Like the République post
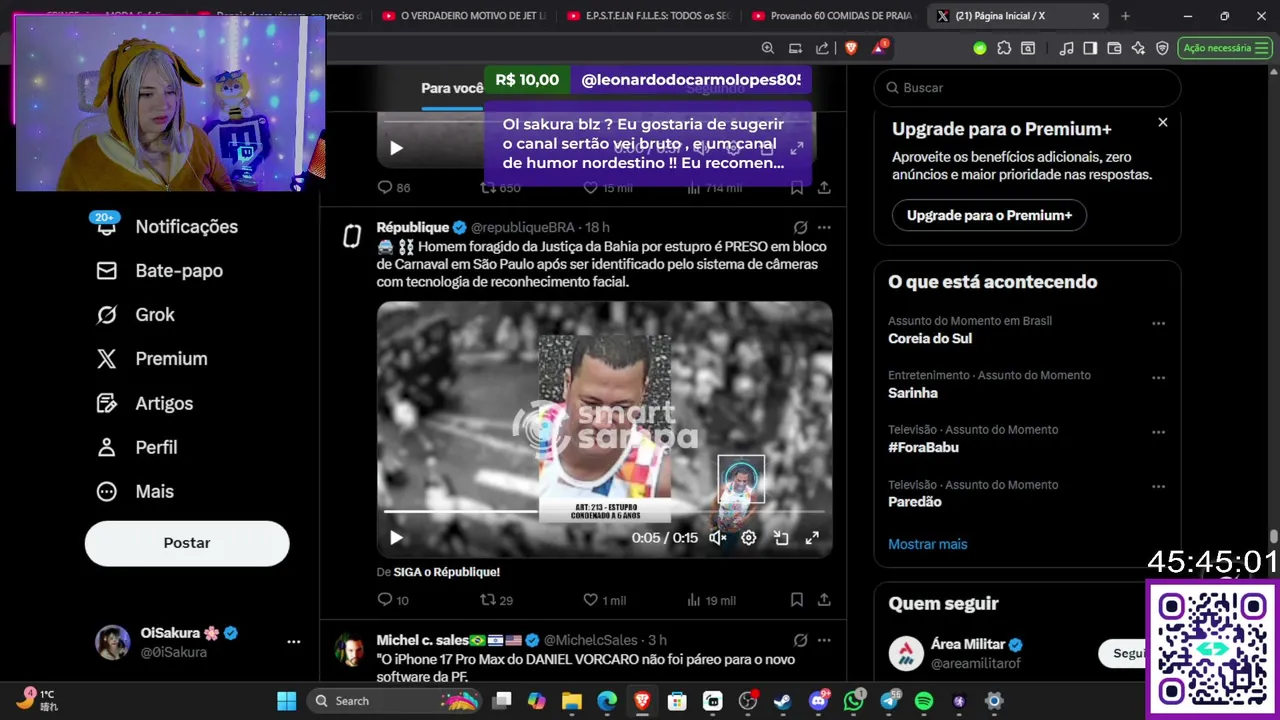Screen dimensions: 1280x720 604,600
